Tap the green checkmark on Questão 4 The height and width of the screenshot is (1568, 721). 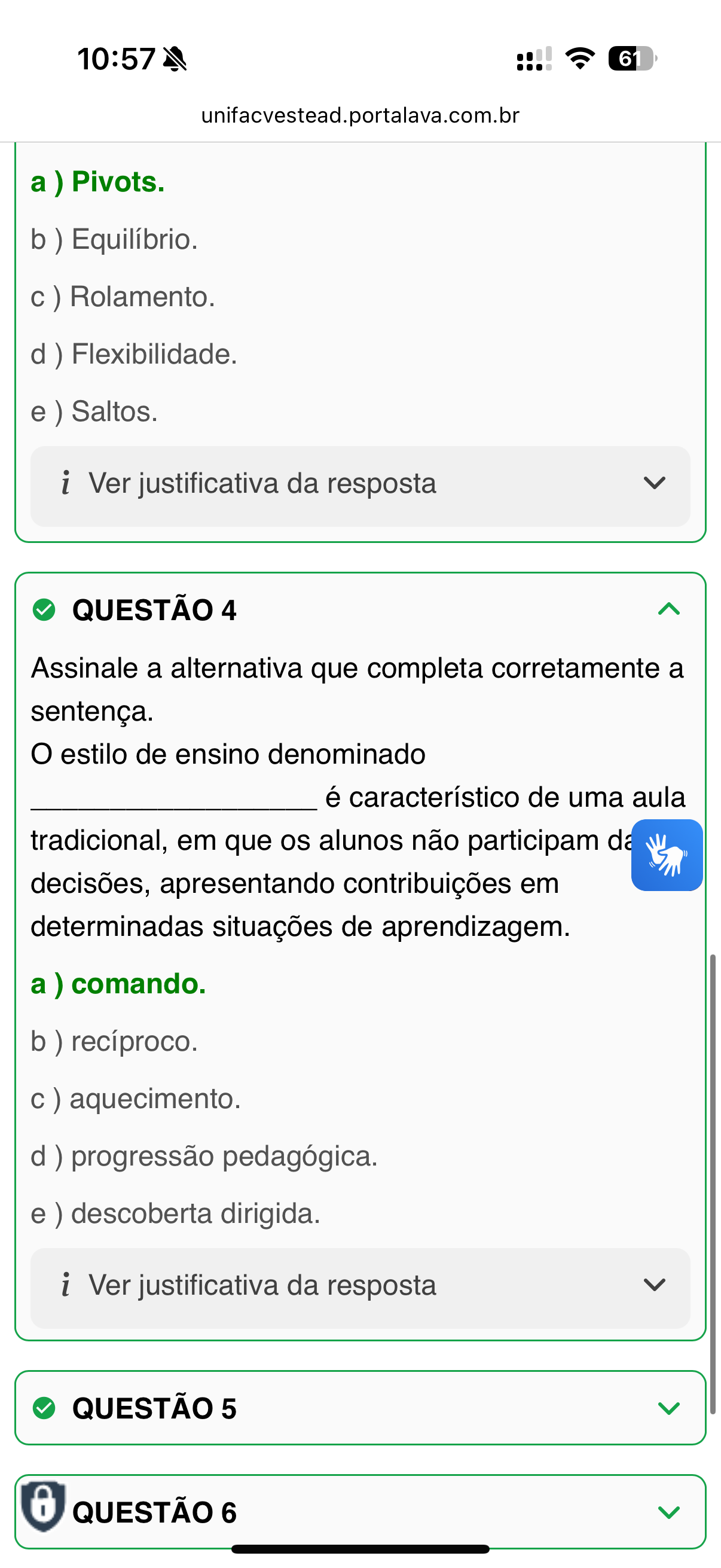(44, 609)
